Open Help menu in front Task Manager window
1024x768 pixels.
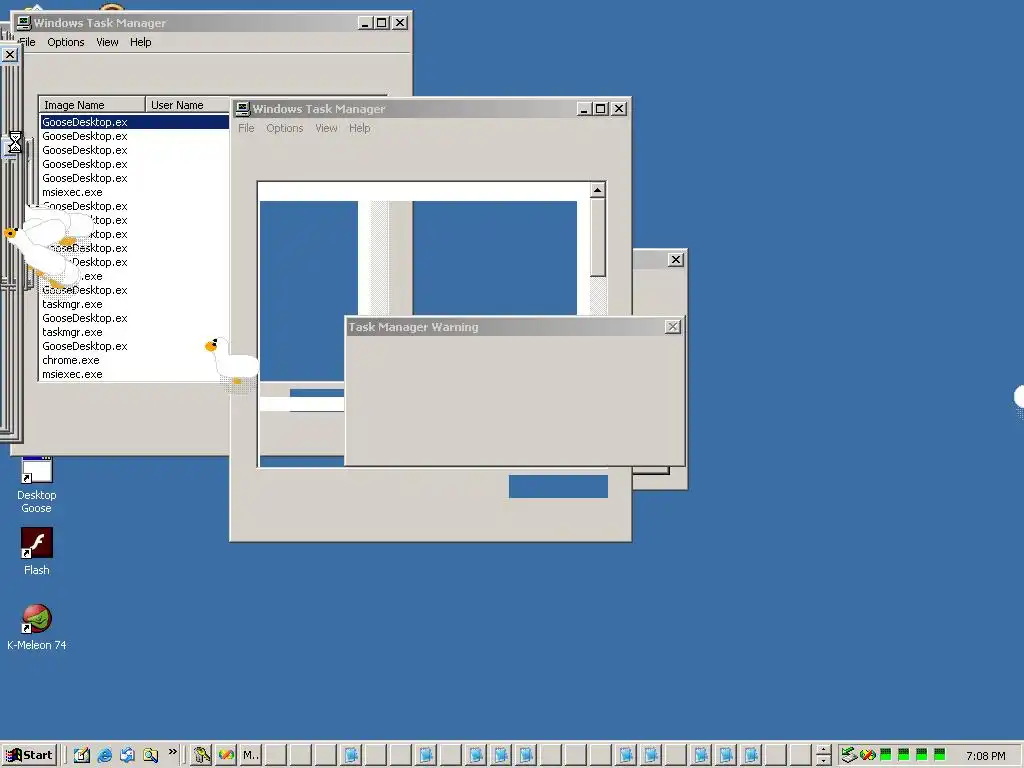tap(360, 128)
